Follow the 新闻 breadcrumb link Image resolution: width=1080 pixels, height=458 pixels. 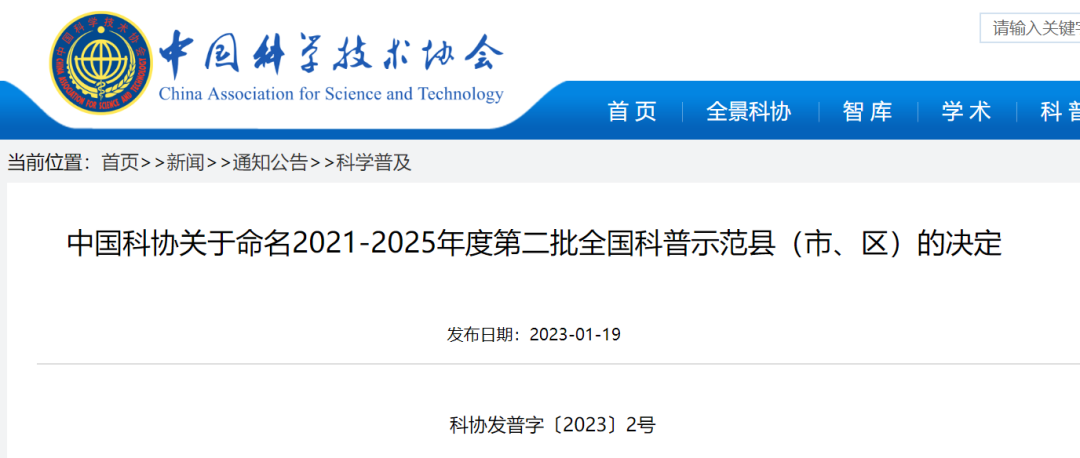(185, 163)
